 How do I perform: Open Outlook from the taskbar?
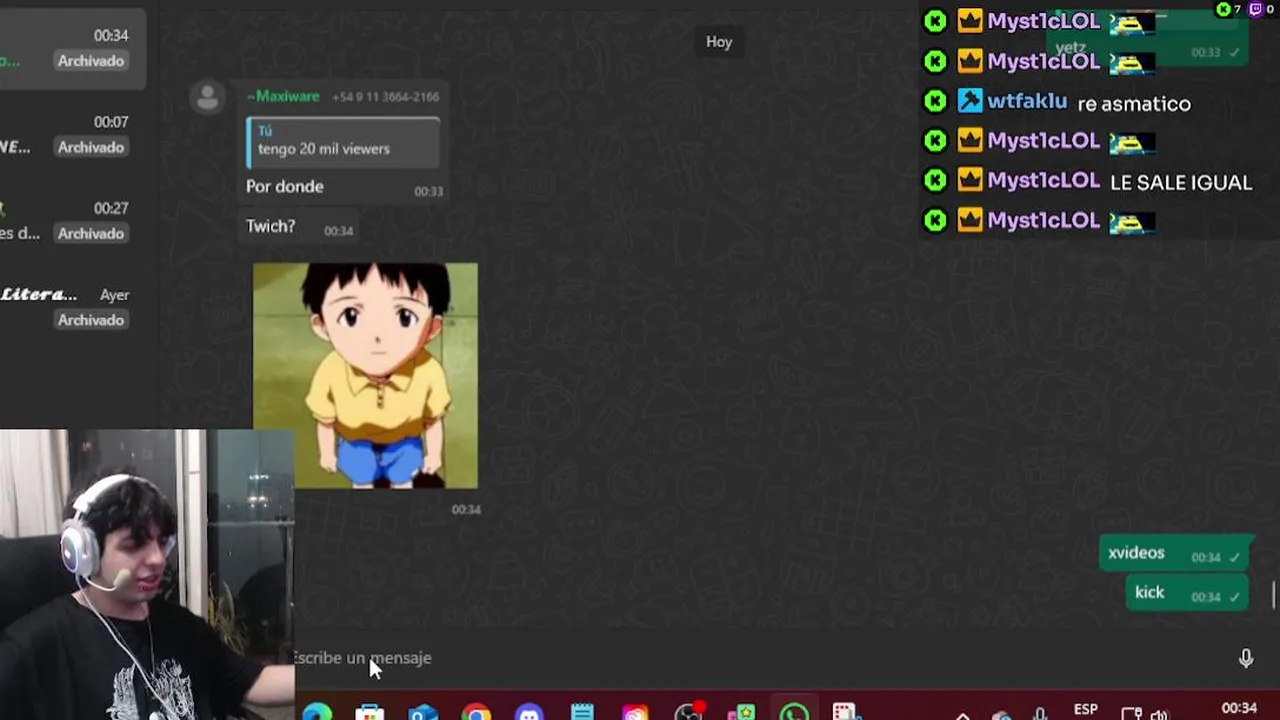(423, 712)
